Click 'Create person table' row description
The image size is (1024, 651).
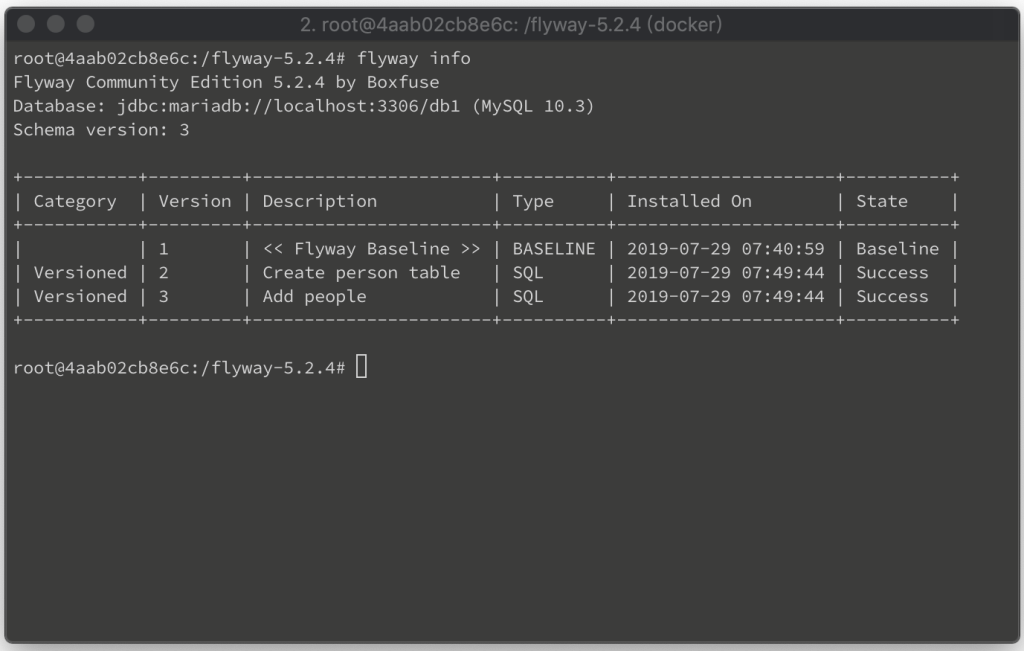click(361, 272)
